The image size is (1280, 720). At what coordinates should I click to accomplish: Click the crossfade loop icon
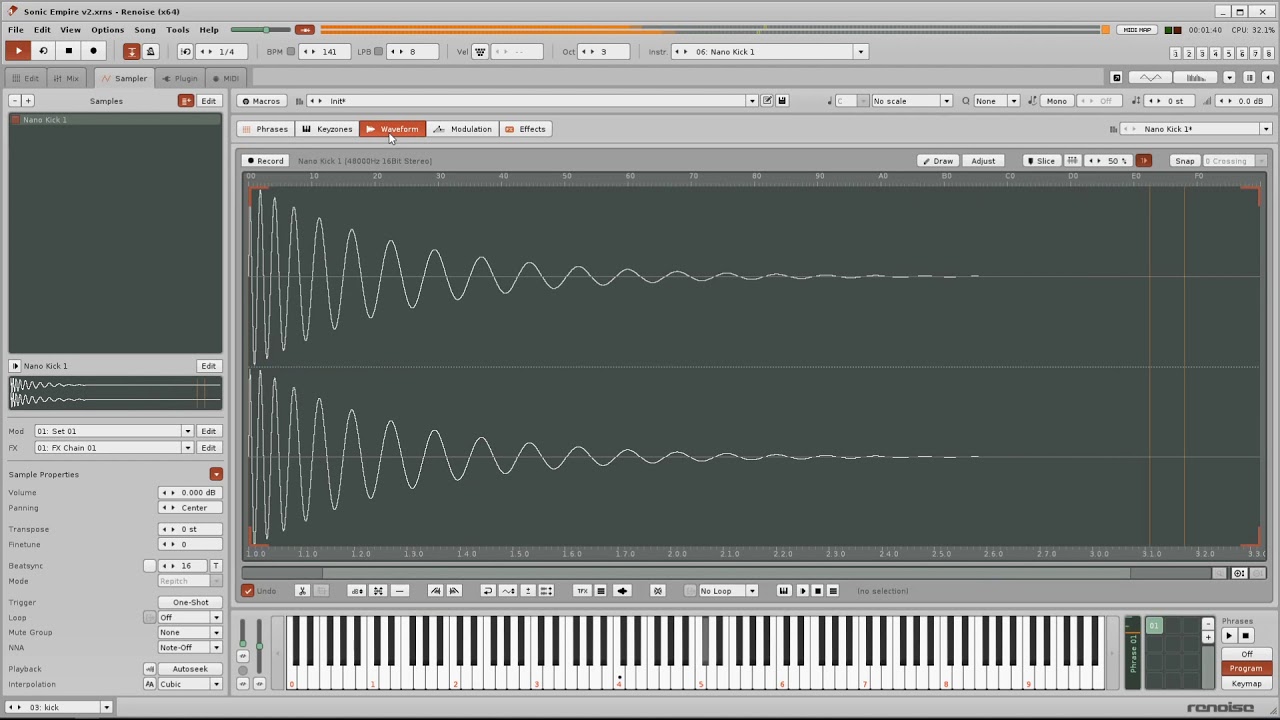pos(658,591)
